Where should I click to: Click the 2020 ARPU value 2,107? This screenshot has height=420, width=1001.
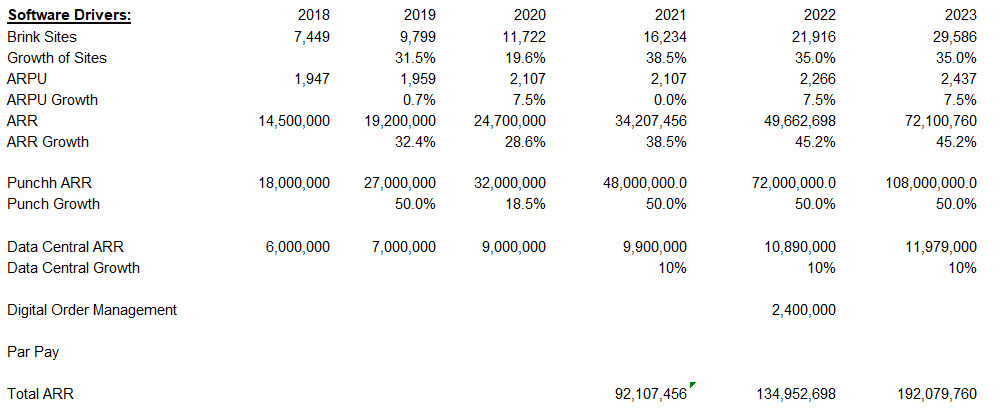click(528, 79)
